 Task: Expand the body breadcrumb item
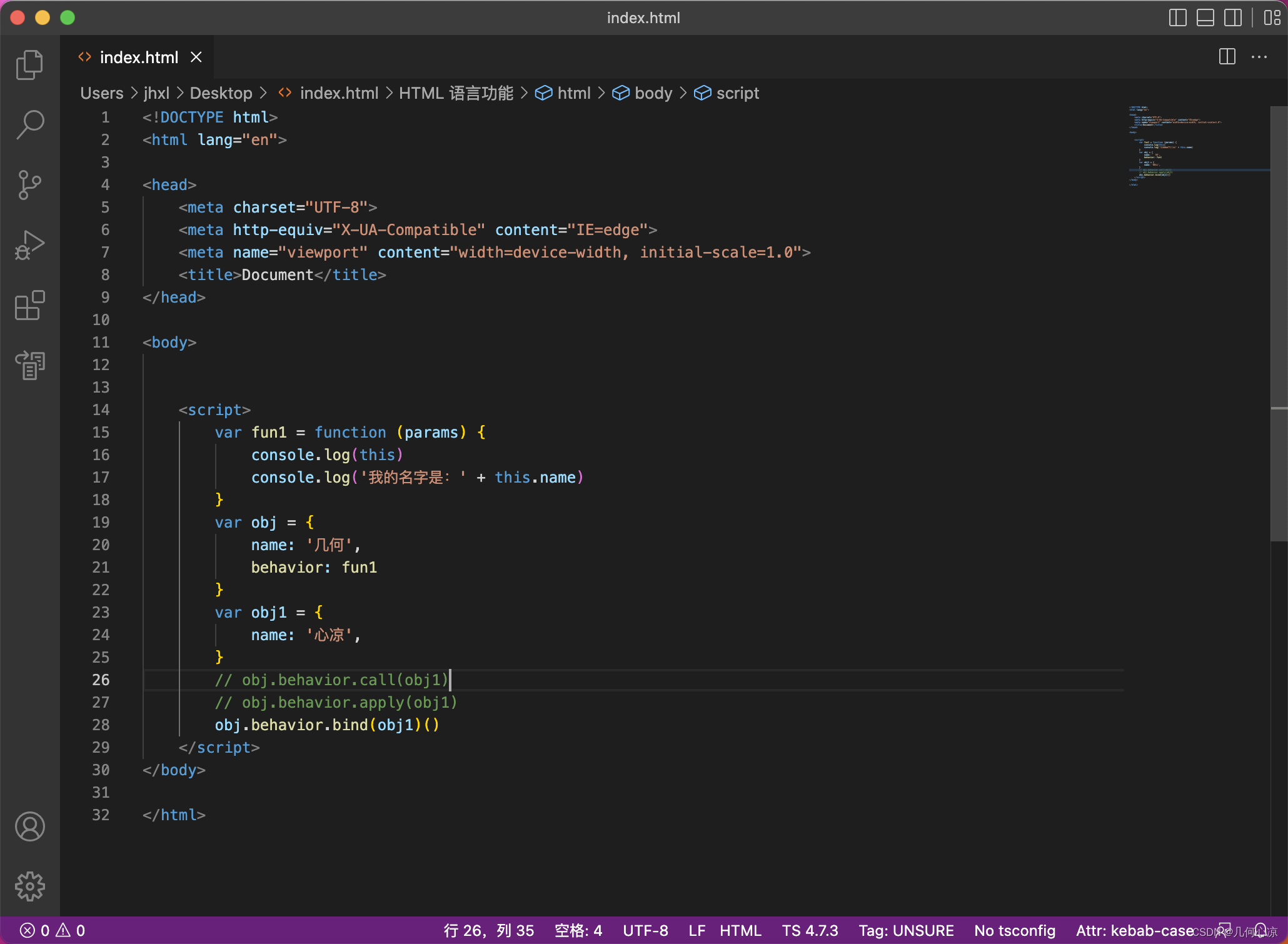653,93
